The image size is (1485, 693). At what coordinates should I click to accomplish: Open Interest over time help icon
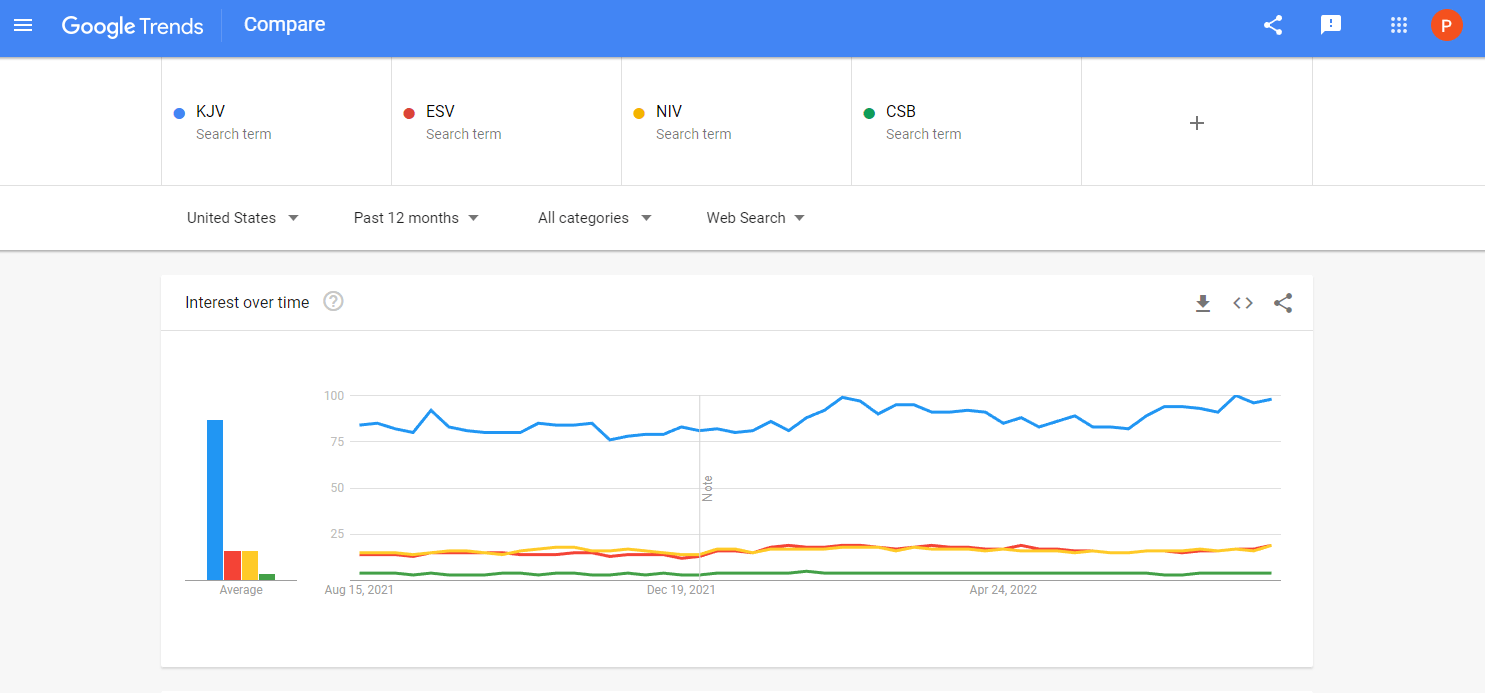(334, 302)
